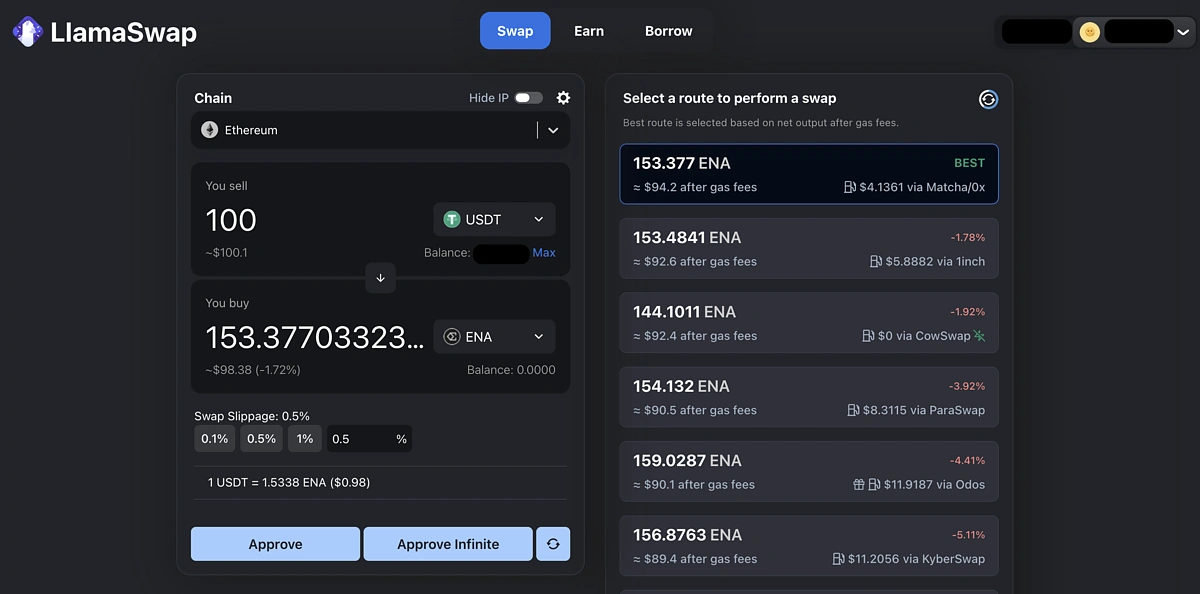1200x594 pixels.
Task: Toggle the Hide IP switch
Action: pos(529,98)
